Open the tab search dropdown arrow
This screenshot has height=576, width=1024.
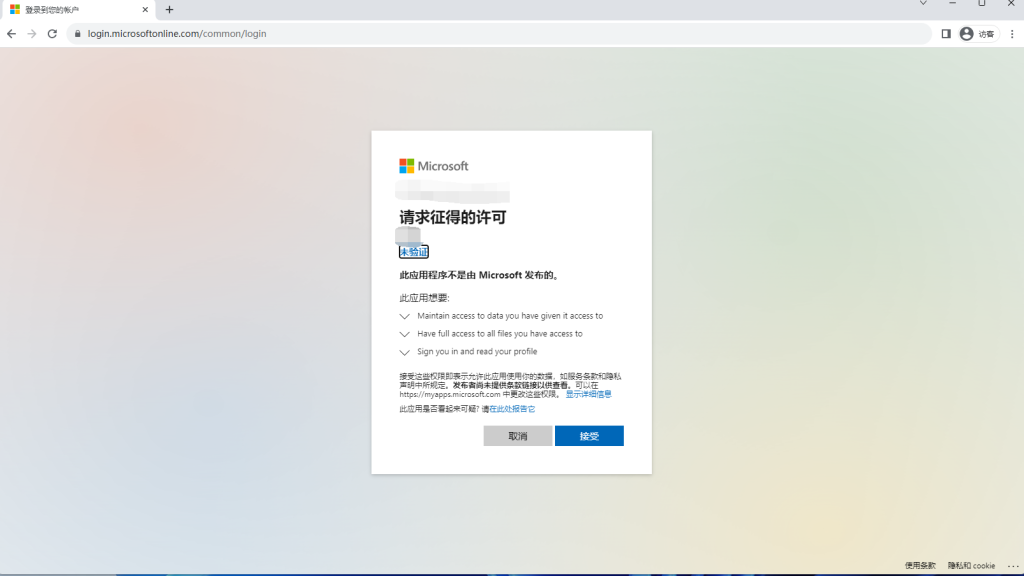click(923, 4)
